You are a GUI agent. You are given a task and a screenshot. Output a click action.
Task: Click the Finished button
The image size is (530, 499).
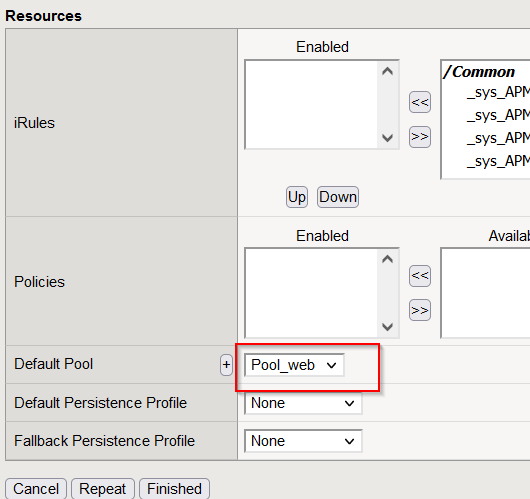[x=174, y=489]
